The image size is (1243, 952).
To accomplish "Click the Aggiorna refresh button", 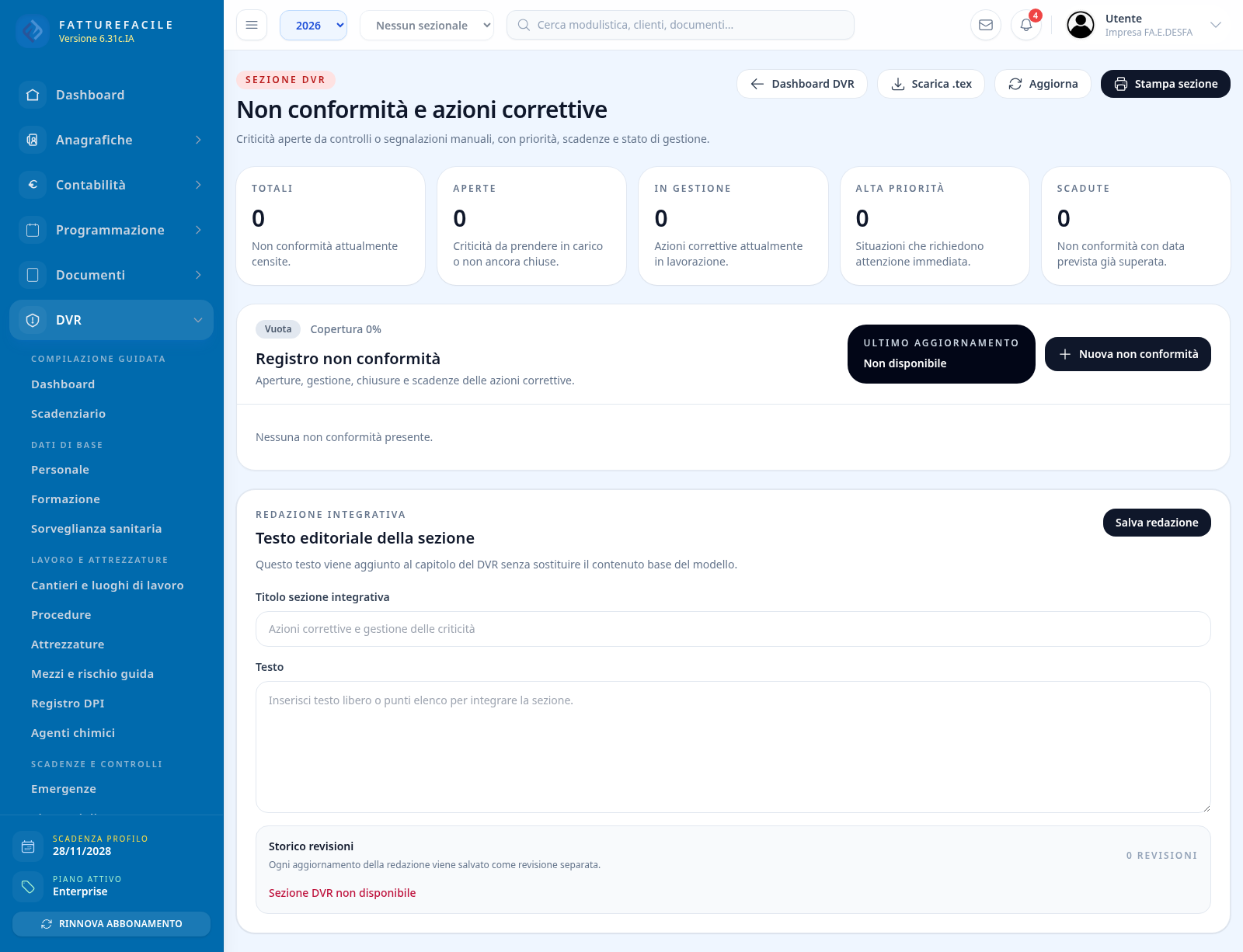I will click(1043, 84).
